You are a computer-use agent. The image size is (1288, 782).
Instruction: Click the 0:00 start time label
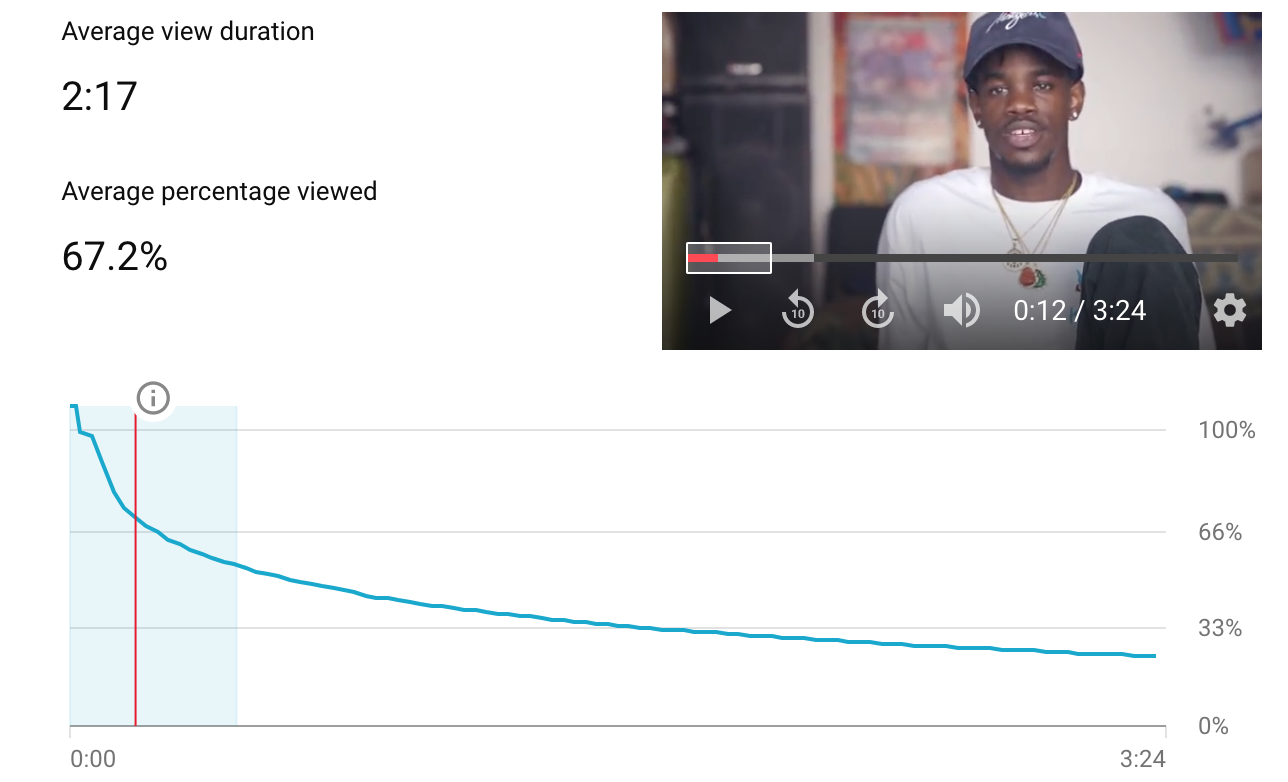point(93,759)
